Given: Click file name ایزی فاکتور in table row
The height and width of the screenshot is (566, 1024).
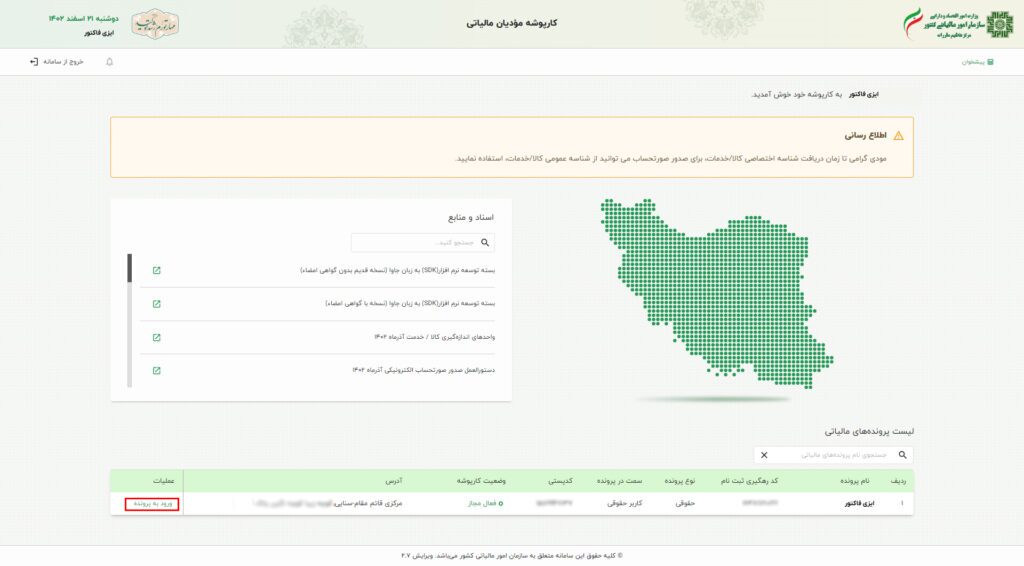Looking at the screenshot, I should [x=859, y=503].
